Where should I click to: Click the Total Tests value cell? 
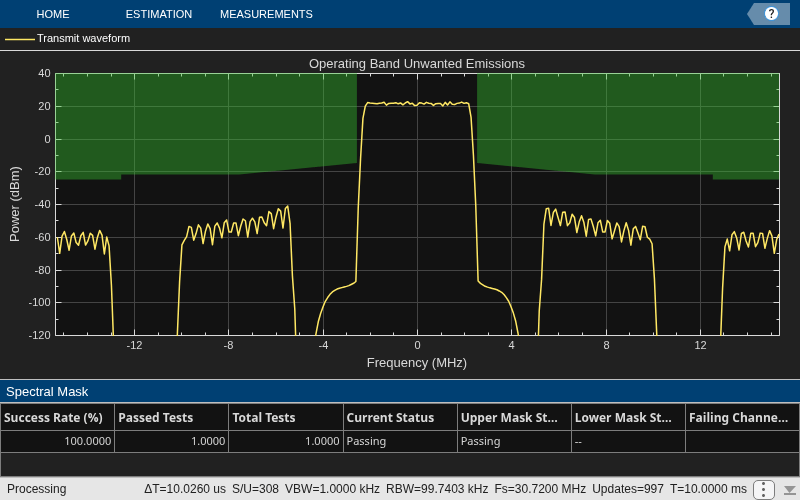click(x=286, y=441)
